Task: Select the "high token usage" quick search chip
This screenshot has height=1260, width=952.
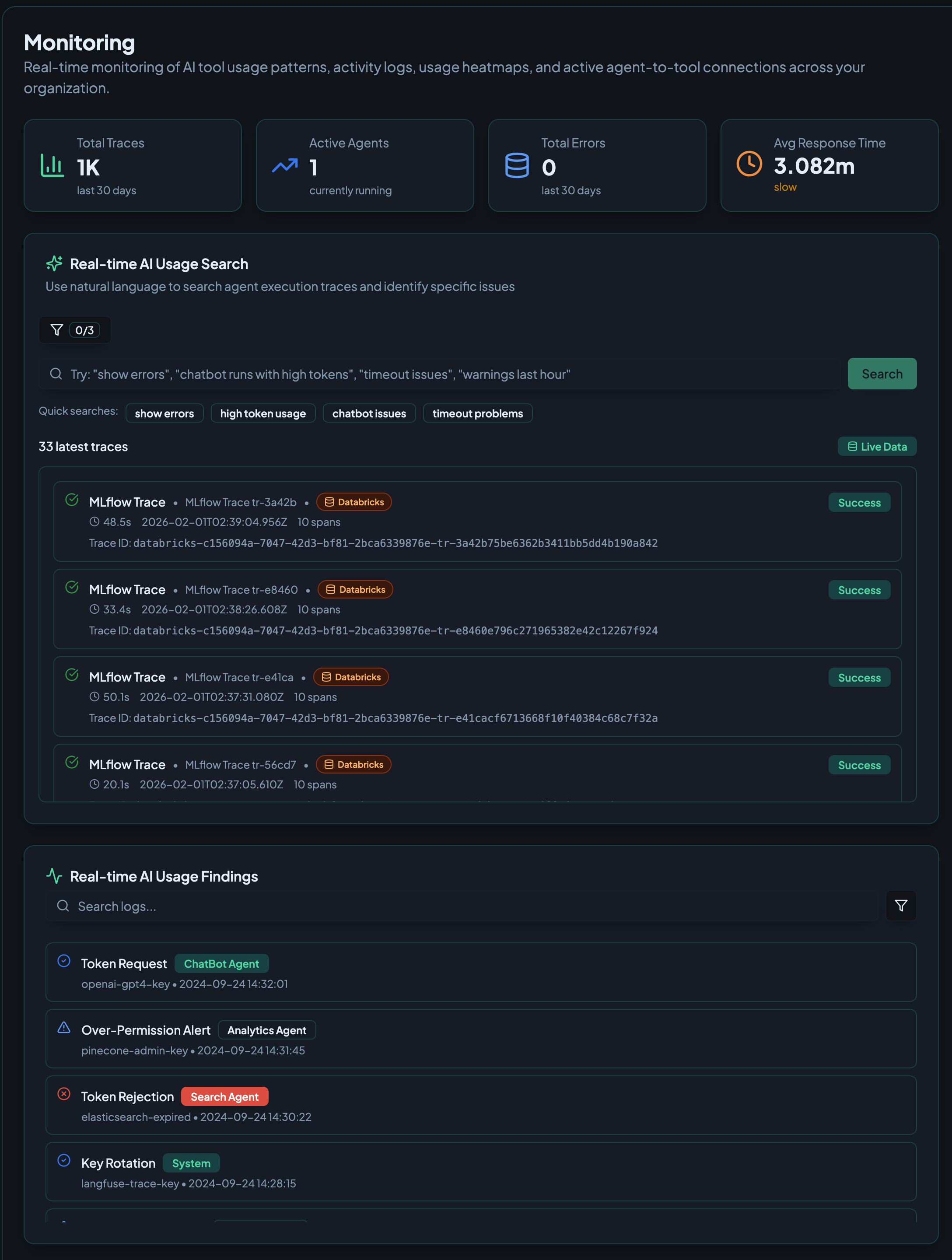Action: pyautogui.click(x=262, y=413)
